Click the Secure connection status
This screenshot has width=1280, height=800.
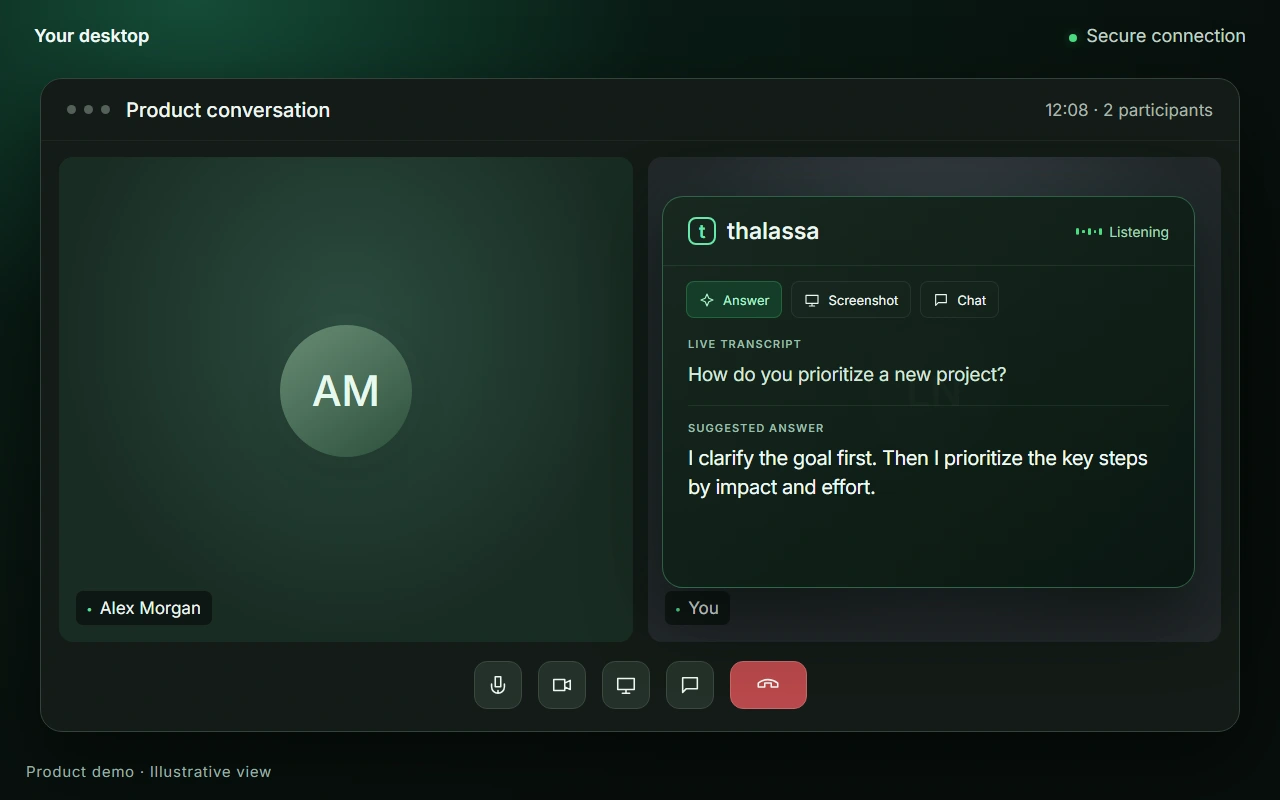(1157, 36)
